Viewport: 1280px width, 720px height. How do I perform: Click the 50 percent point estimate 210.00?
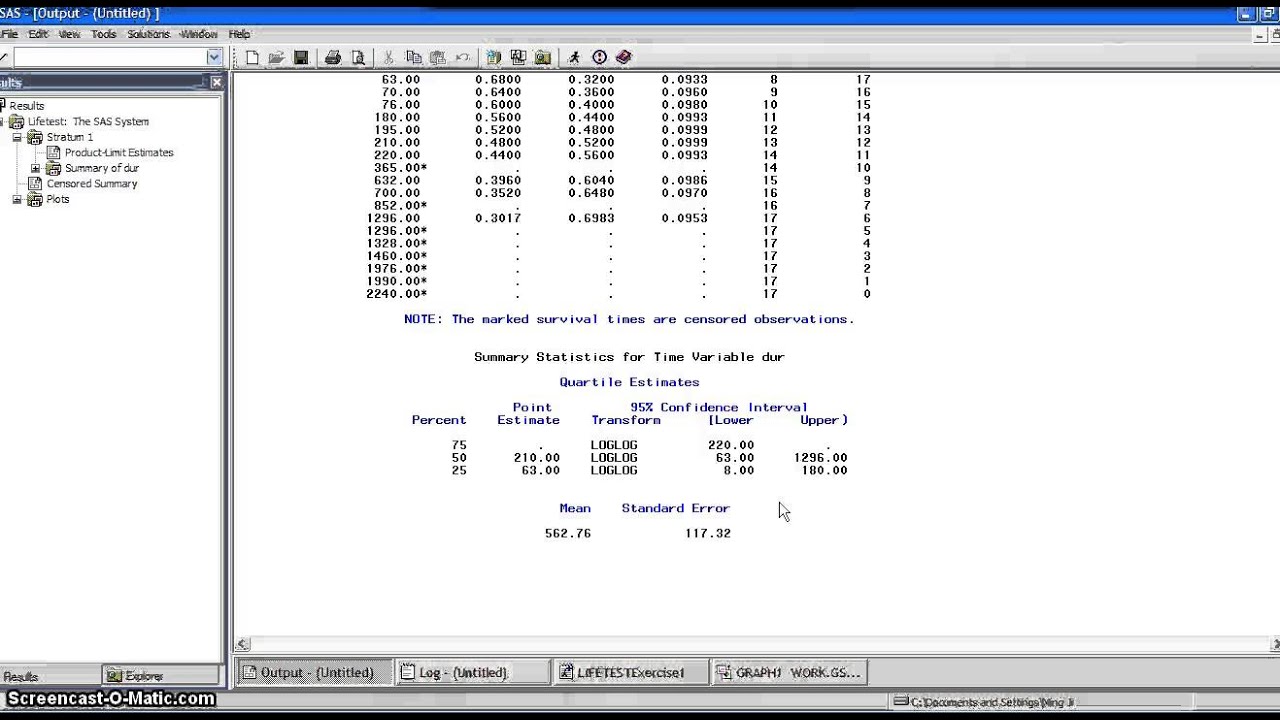[x=537, y=457]
